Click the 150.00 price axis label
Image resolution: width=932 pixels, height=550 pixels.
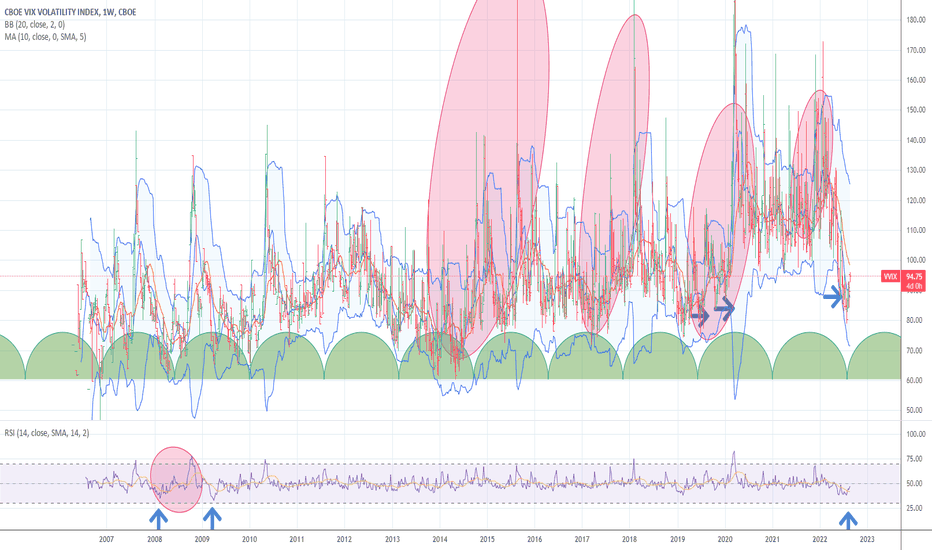916,110
